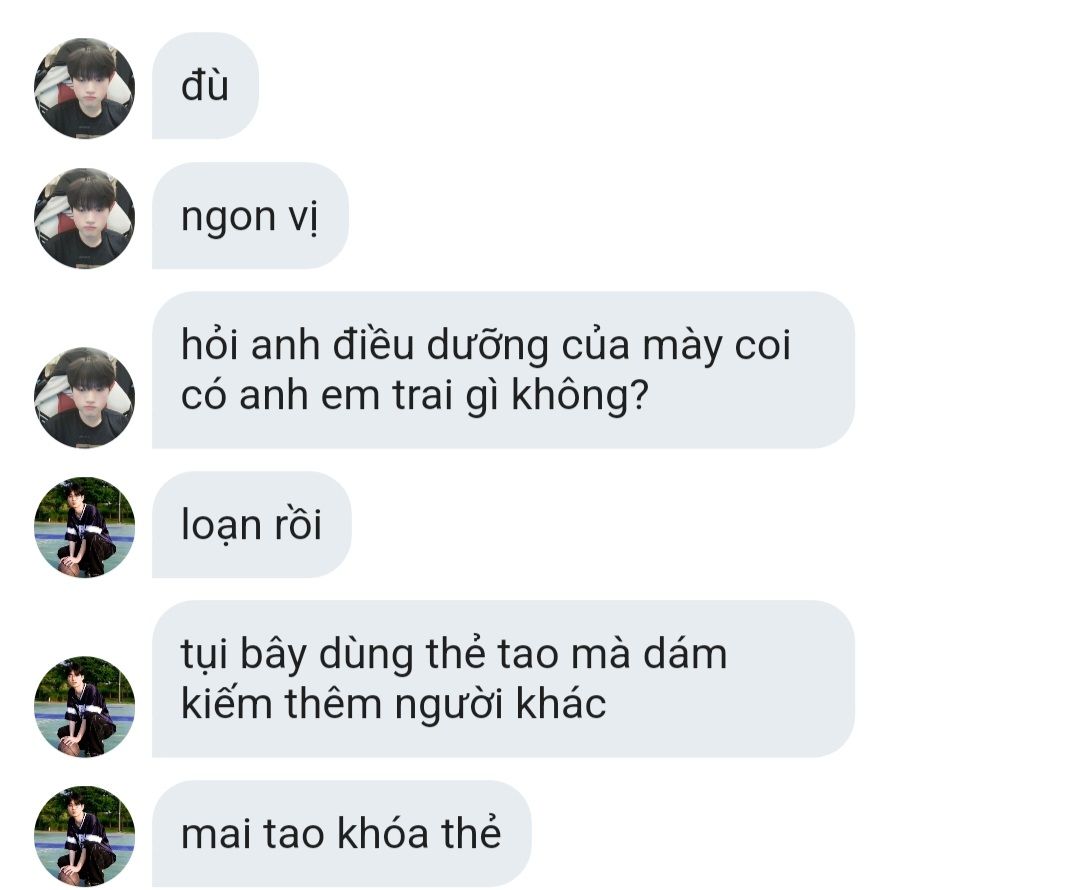This screenshot has height=890, width=1080.
Task: Click the text 'kiếm thêm người khác'
Action: point(393,704)
